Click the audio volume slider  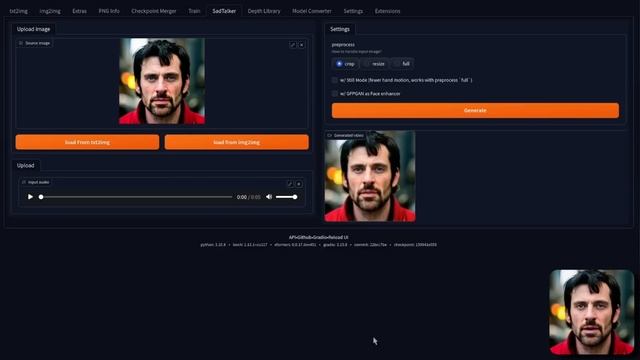coord(286,197)
